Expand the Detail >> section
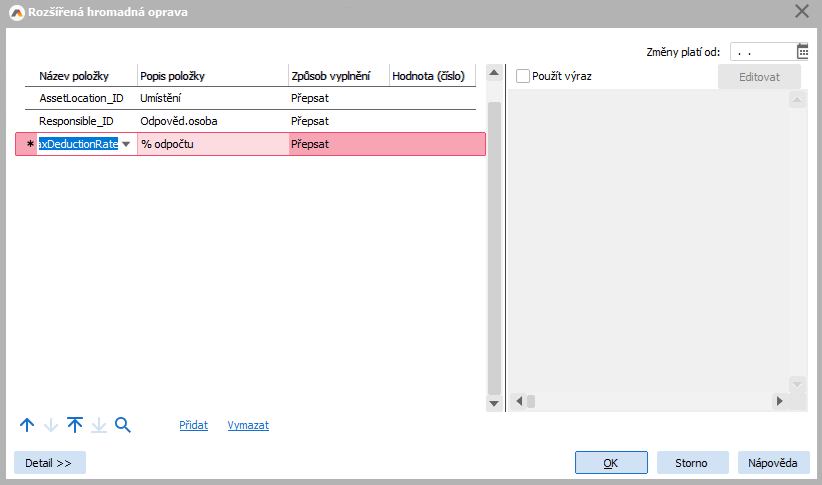The width and height of the screenshot is (822, 485). (49, 462)
